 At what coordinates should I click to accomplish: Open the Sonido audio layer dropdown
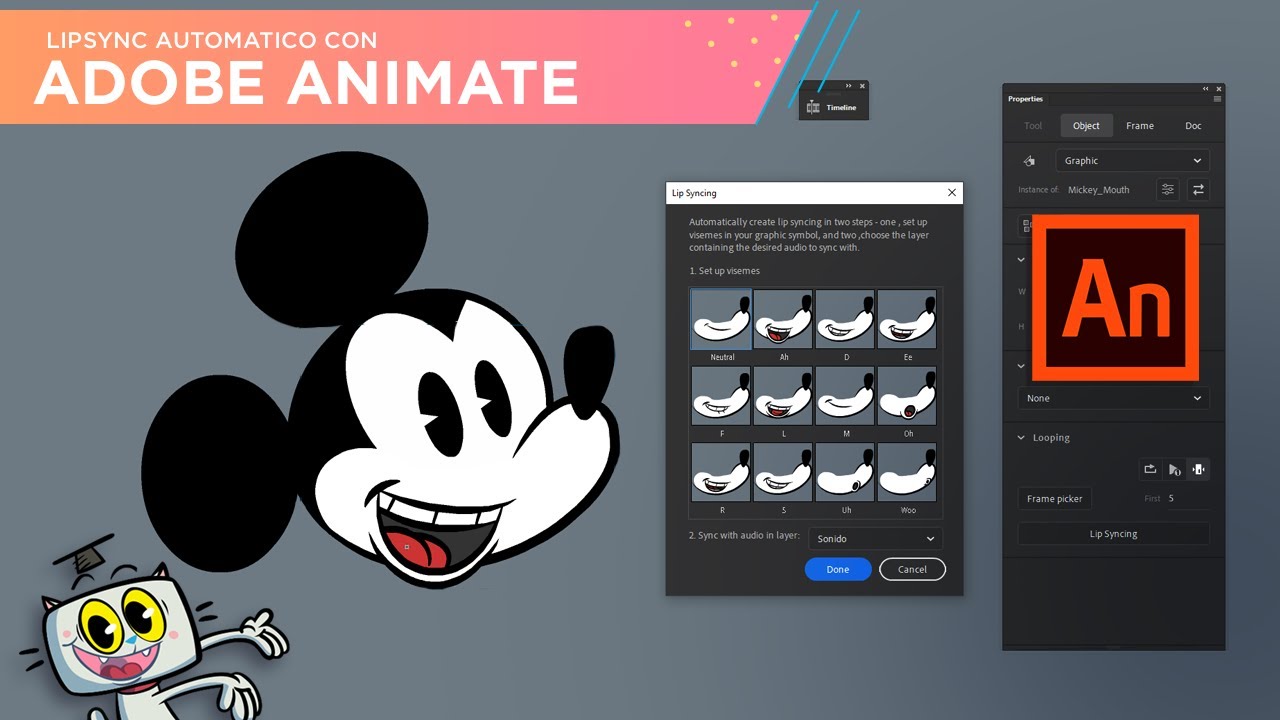point(875,539)
